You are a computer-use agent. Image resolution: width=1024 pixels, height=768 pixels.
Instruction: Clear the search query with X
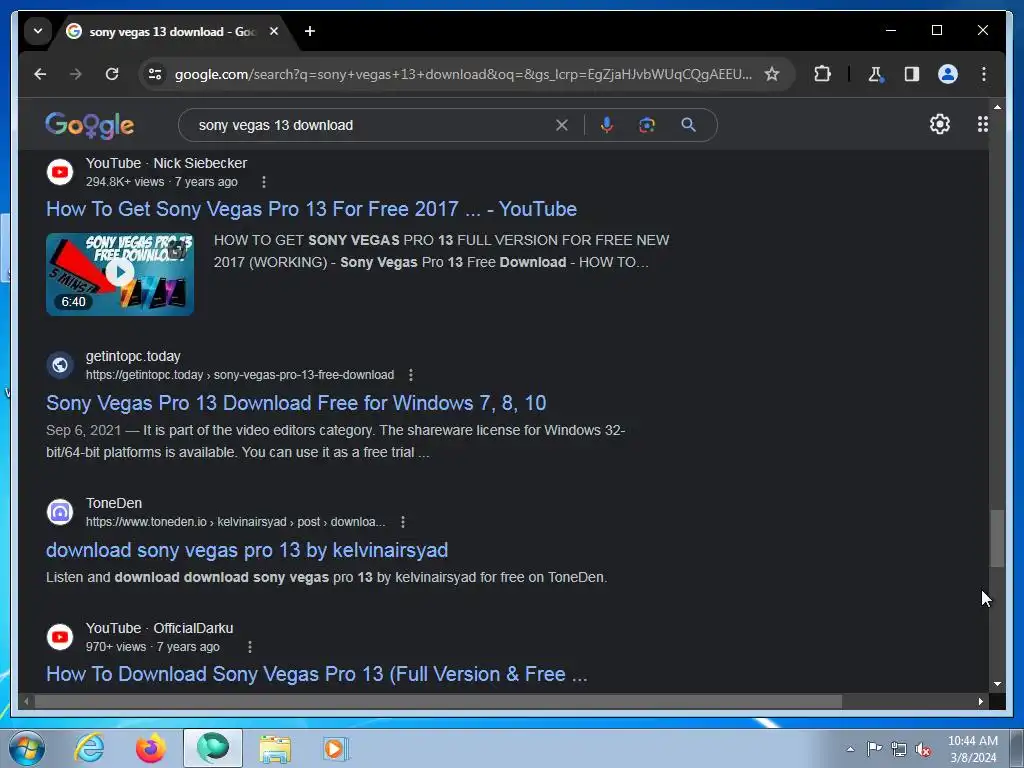[x=562, y=125]
